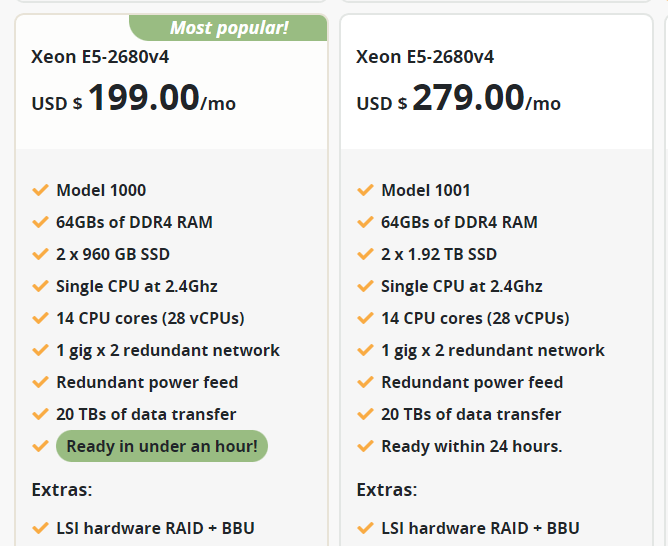Click right plan's LSI hardware RAID checkmark
This screenshot has height=546, width=668.
point(365,528)
